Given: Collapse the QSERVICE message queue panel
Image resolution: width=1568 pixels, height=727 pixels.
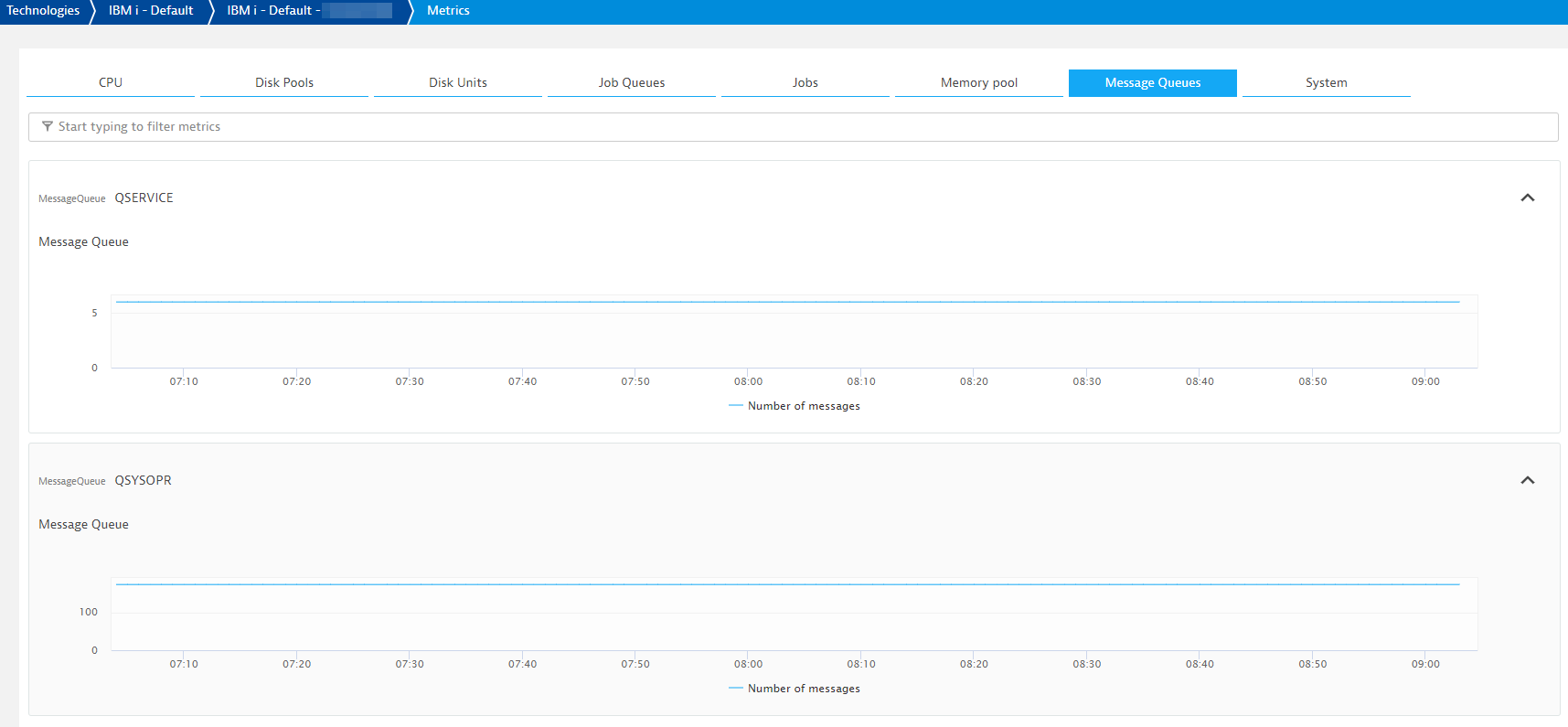Looking at the screenshot, I should (1528, 198).
